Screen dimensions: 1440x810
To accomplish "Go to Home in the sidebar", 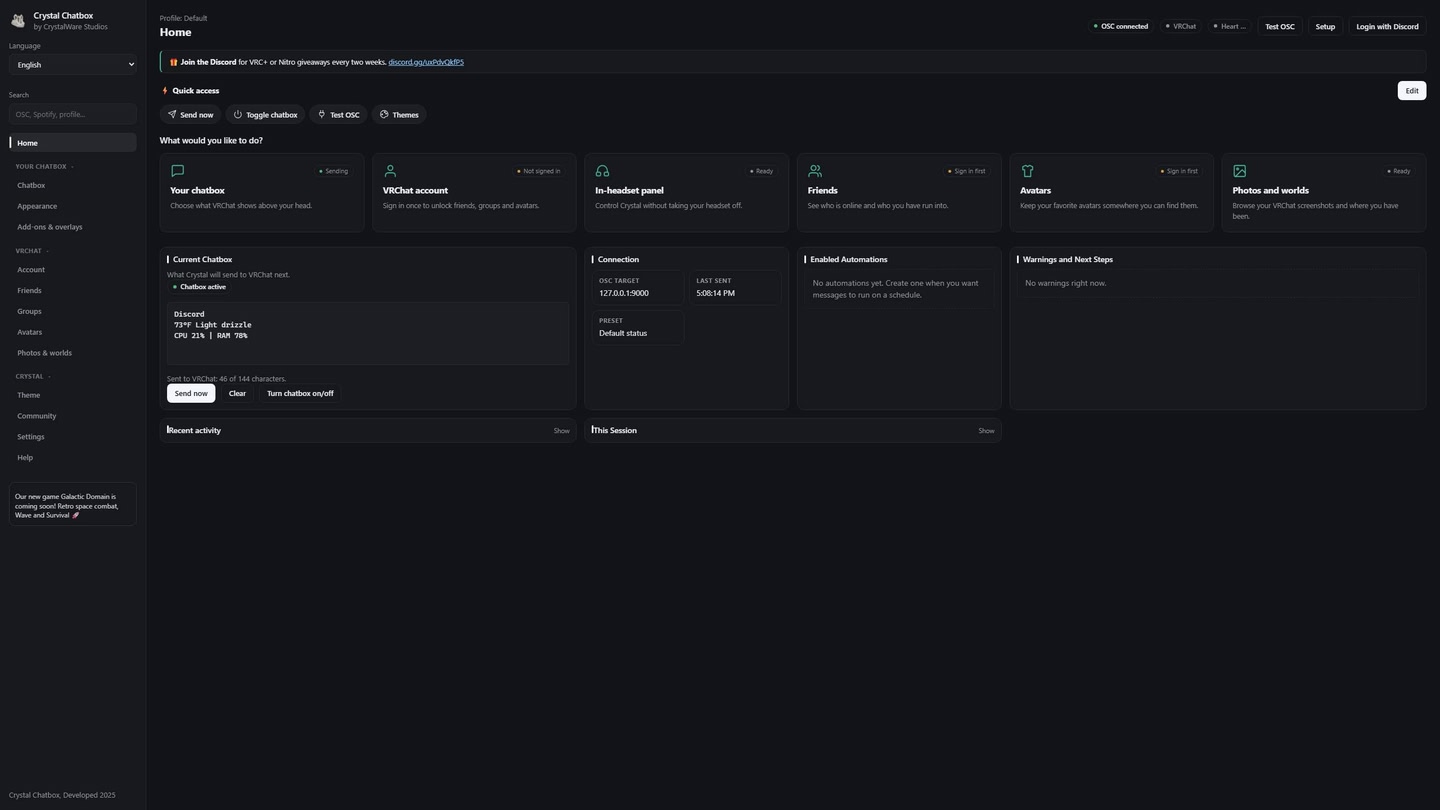I will [73, 143].
